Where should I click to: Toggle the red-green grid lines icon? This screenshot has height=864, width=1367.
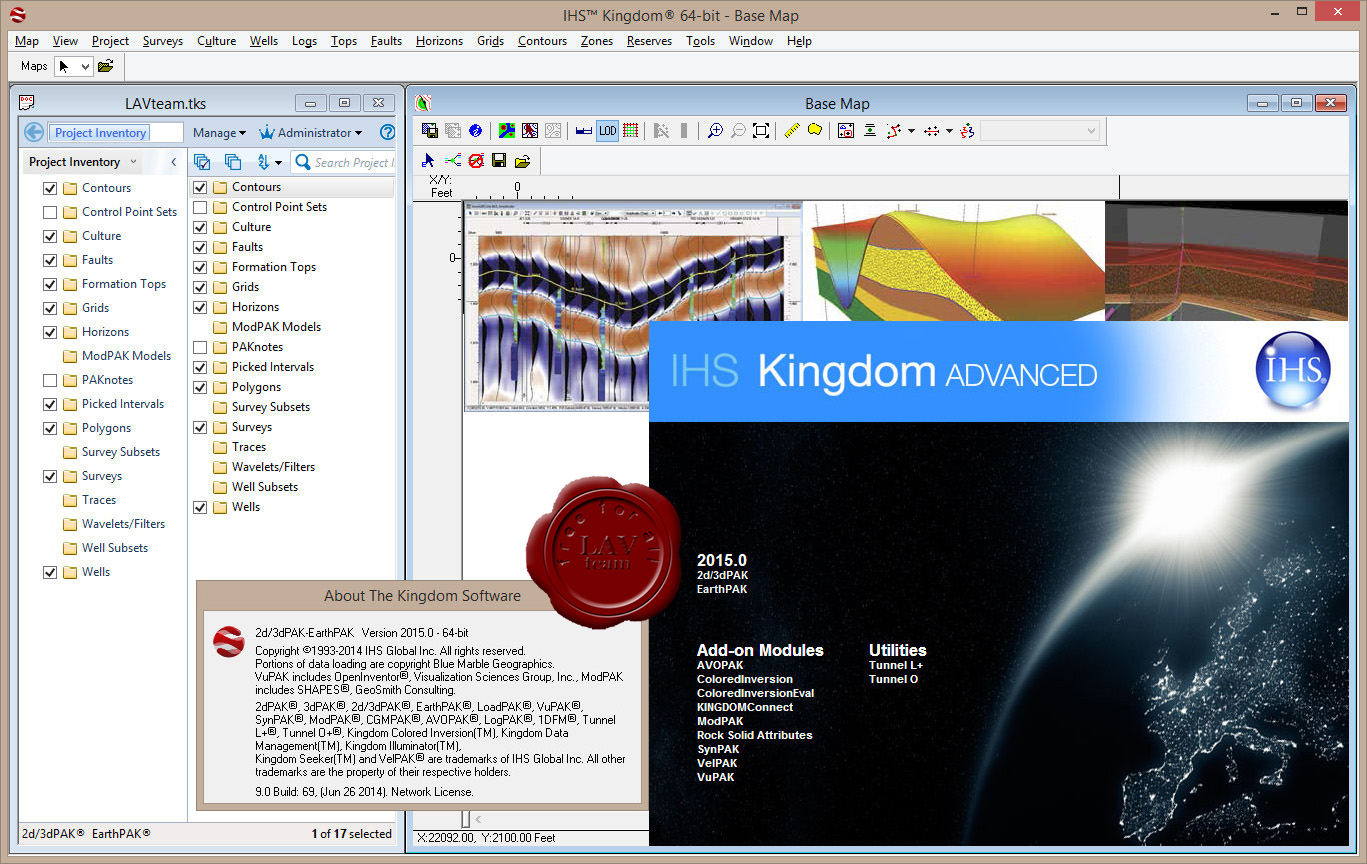[631, 131]
